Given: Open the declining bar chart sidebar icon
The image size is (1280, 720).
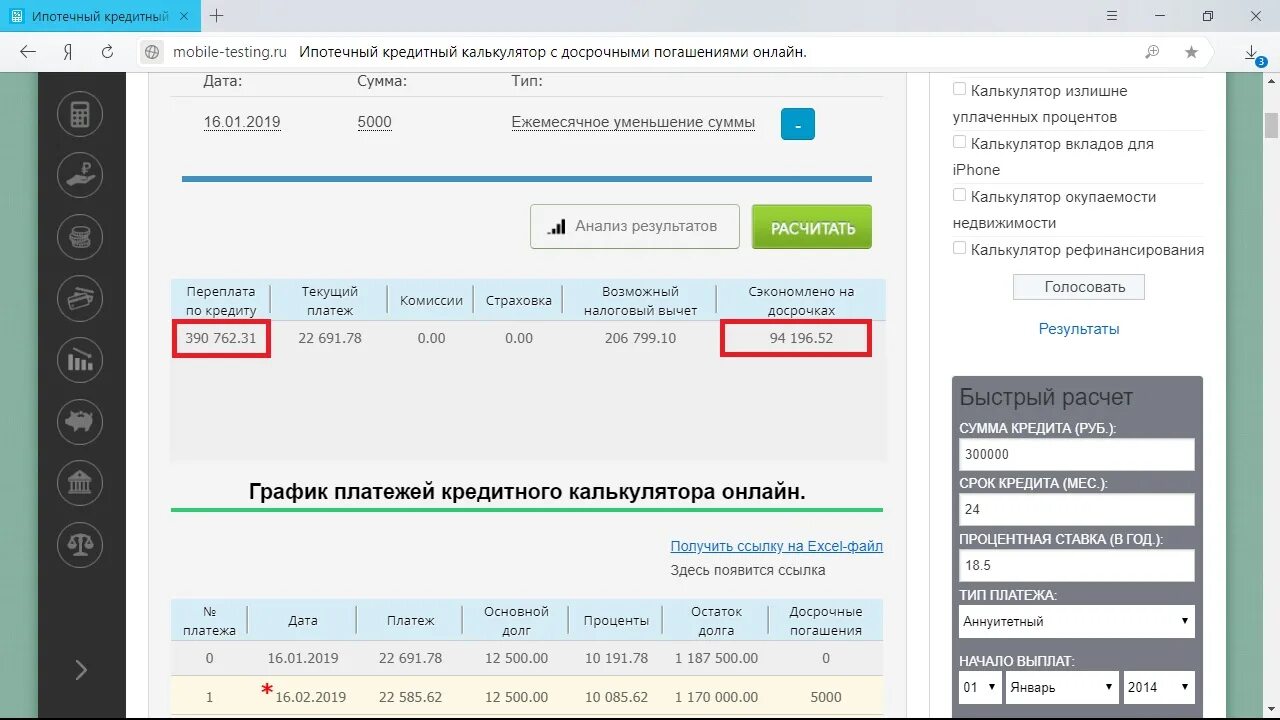Looking at the screenshot, I should (x=80, y=359).
